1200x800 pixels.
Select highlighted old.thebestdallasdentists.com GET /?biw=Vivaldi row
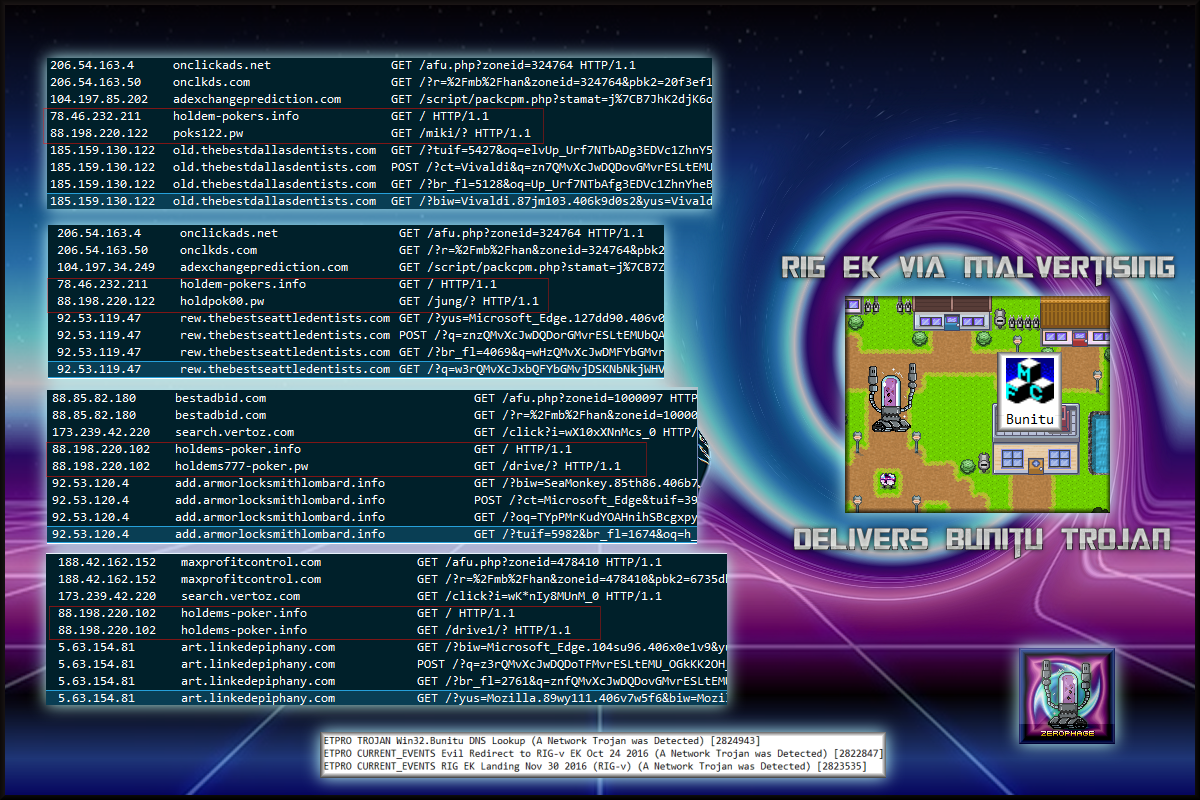tap(380, 201)
